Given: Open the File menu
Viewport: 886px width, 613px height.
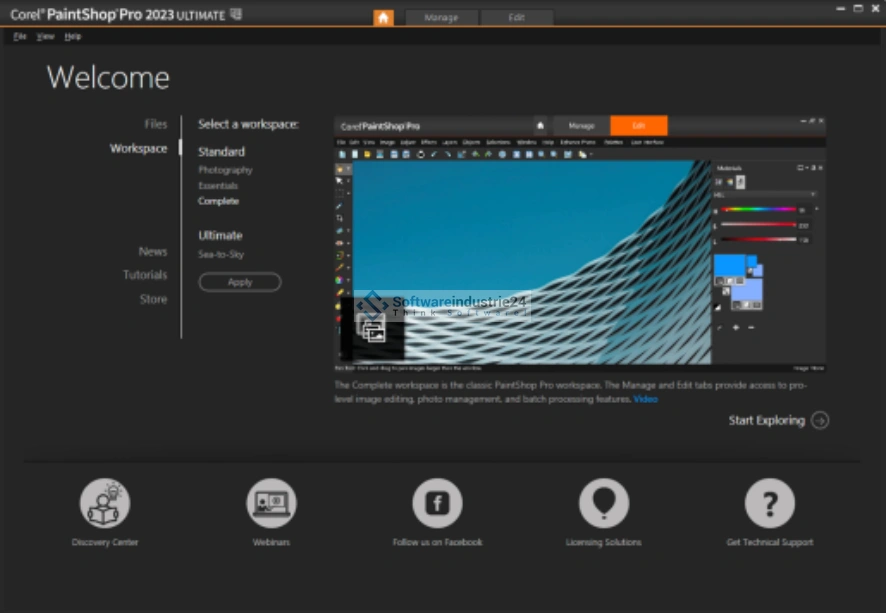Looking at the screenshot, I should (x=20, y=37).
